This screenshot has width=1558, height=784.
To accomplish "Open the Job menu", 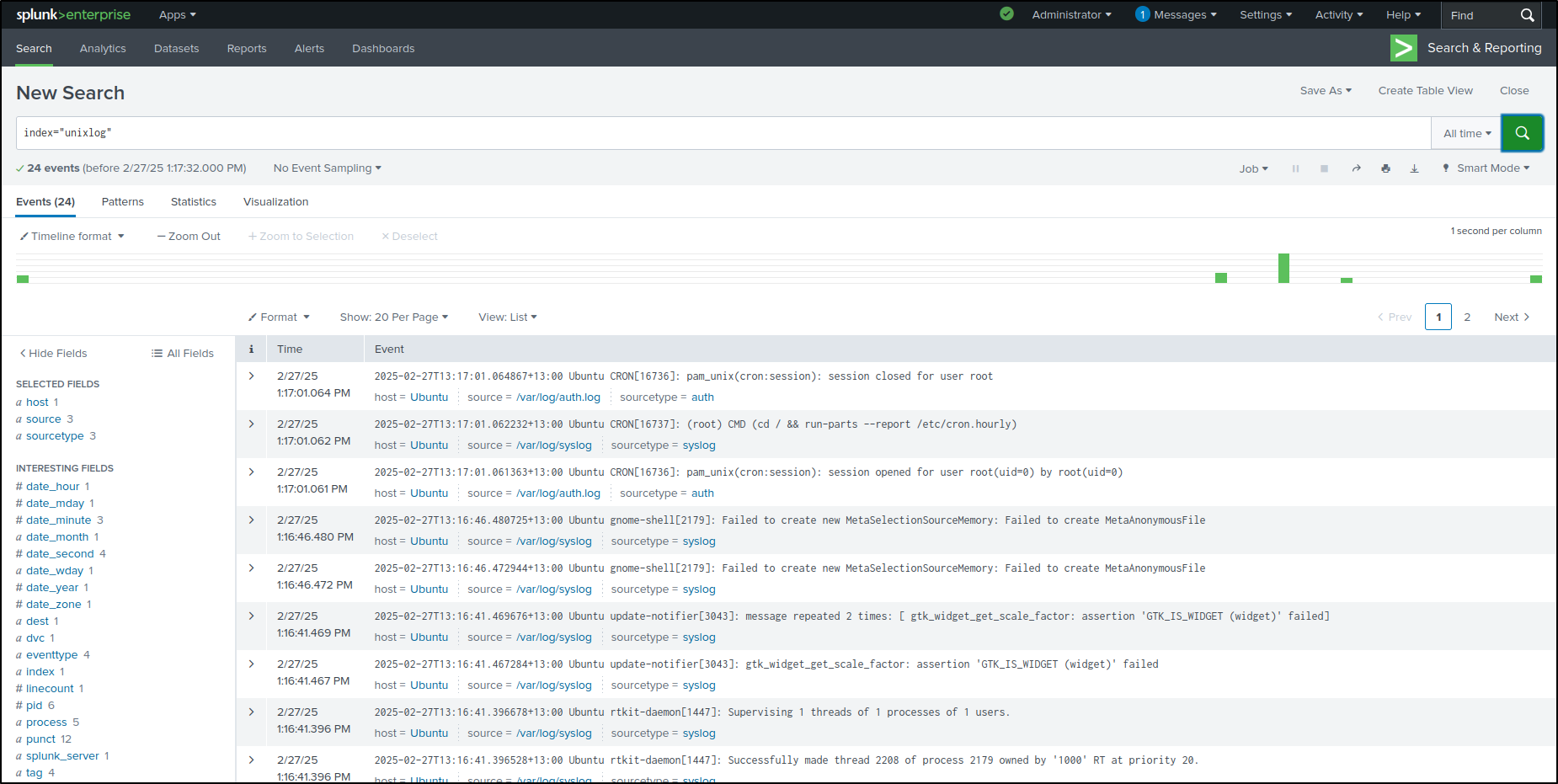I will click(x=1254, y=168).
